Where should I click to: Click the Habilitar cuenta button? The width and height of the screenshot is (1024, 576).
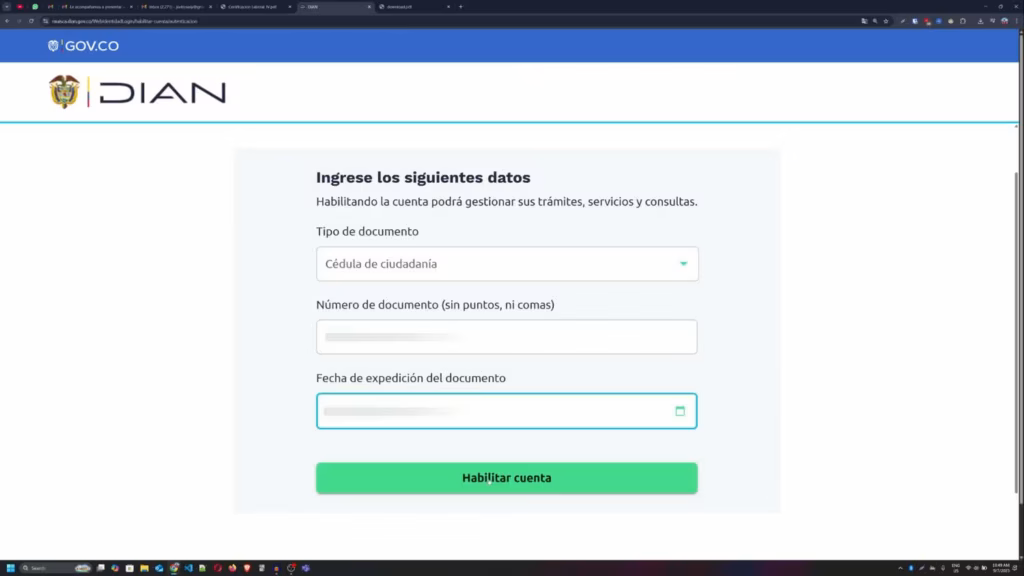pos(507,478)
